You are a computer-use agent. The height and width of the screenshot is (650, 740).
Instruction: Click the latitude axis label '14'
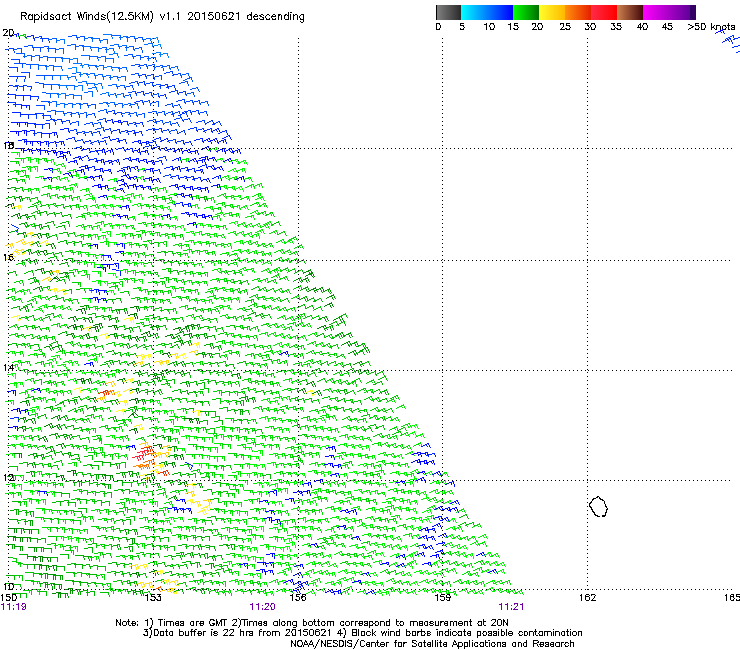(8, 368)
